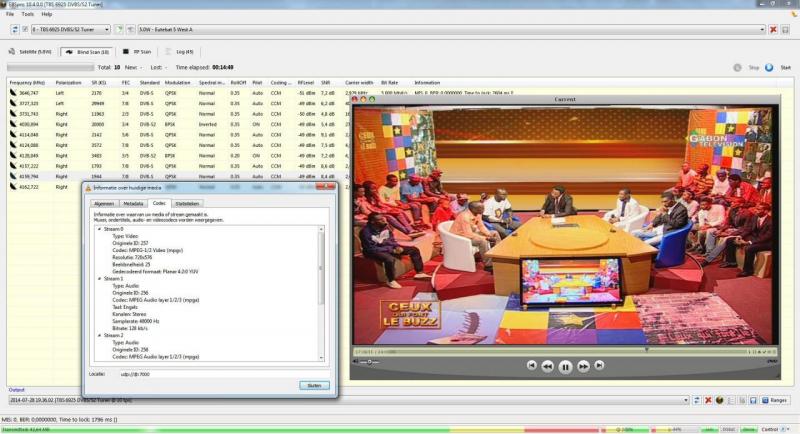Open the Tools menu
Image resolution: width=800 pixels, height=434 pixels.
pos(27,14)
